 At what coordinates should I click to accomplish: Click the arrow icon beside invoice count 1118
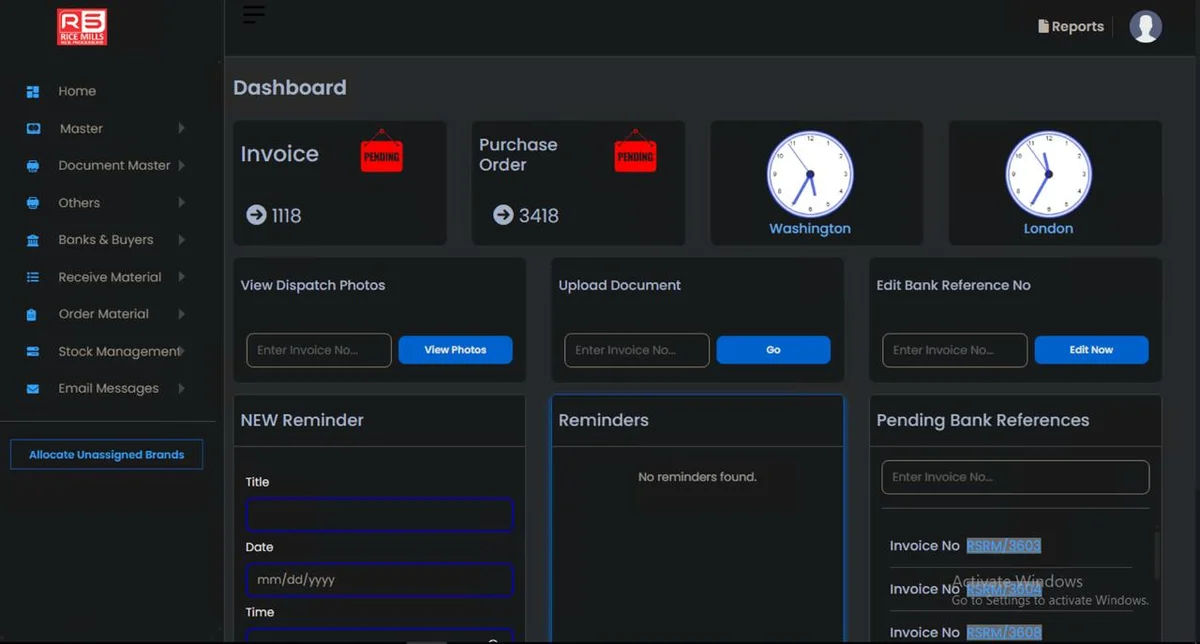pyautogui.click(x=256, y=215)
